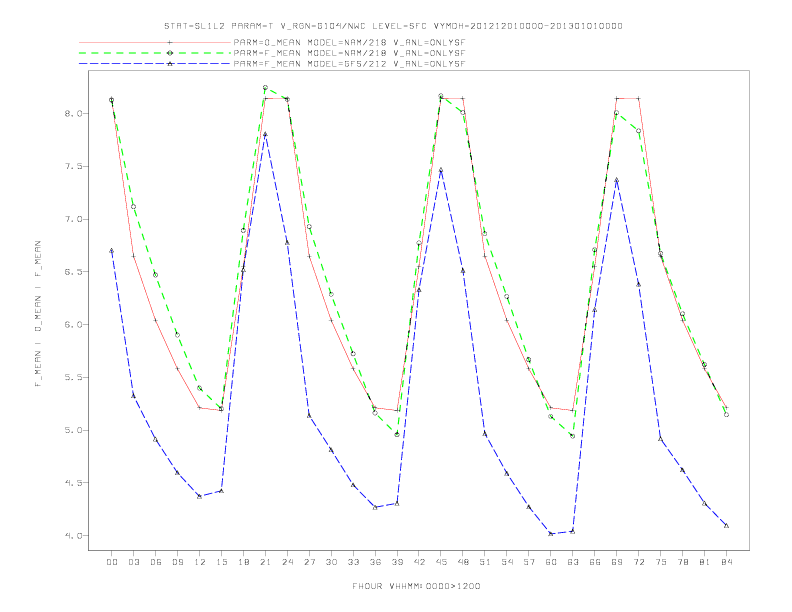The image size is (792, 612).
Task: Click the x-axis tick label 84
Action: pyautogui.click(x=726, y=562)
